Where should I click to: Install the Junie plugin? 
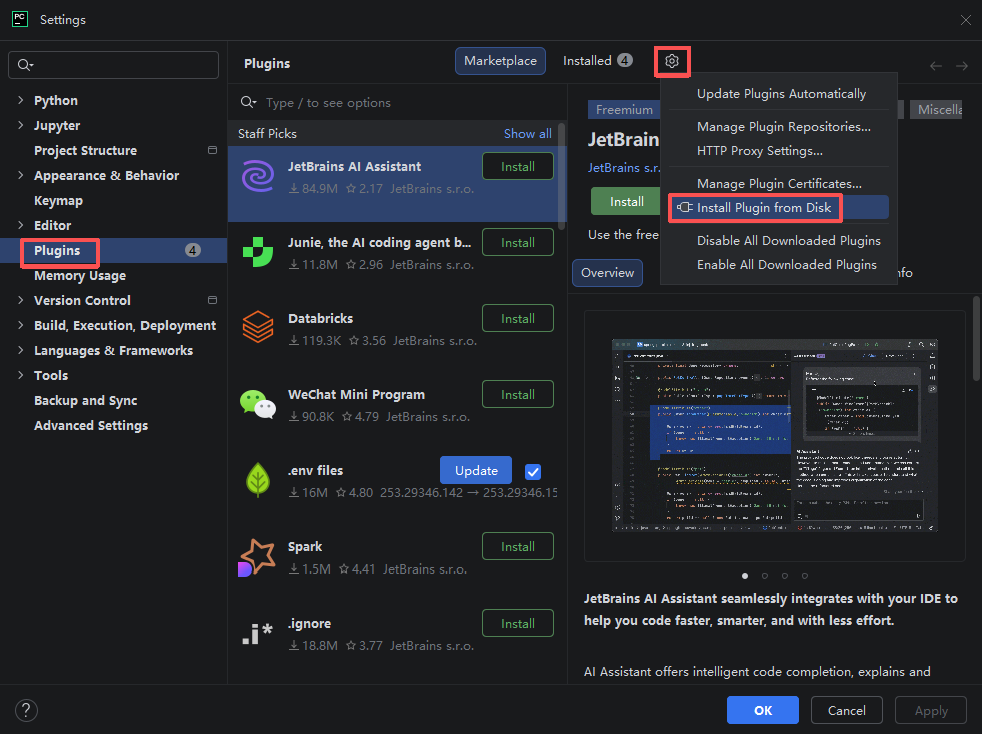coord(518,242)
